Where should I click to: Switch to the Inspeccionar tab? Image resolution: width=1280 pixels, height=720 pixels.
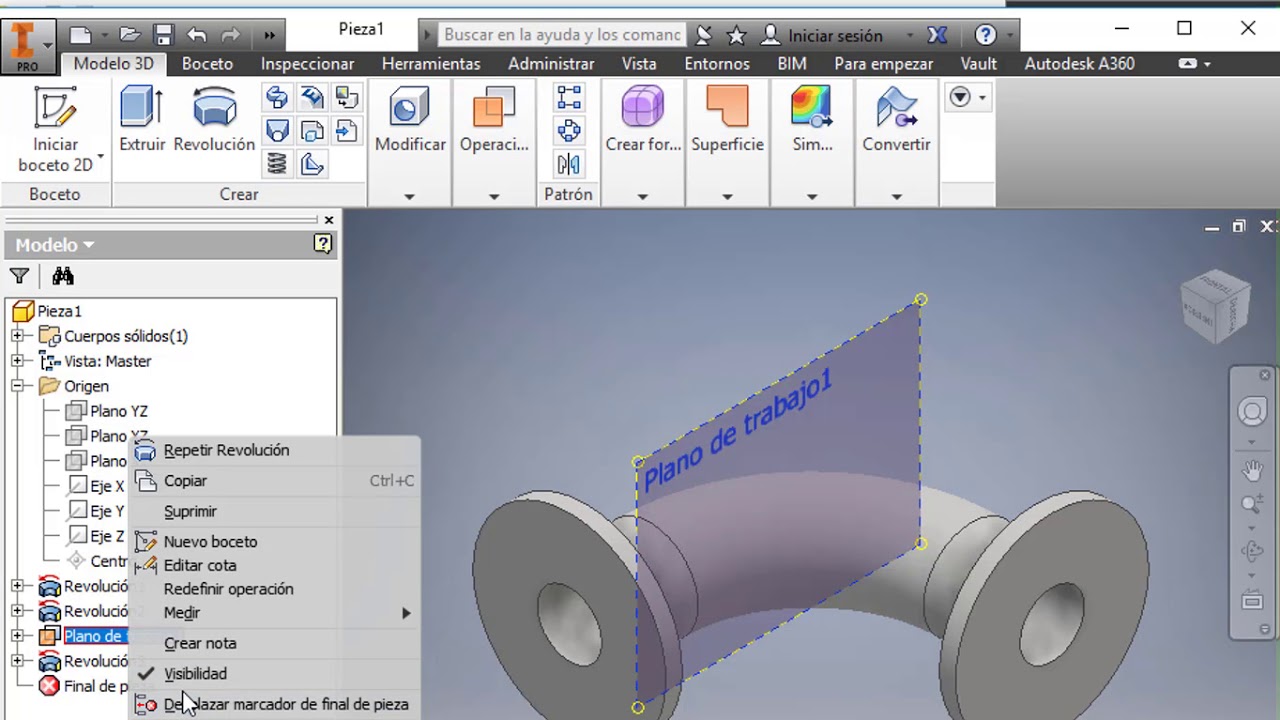tap(307, 63)
